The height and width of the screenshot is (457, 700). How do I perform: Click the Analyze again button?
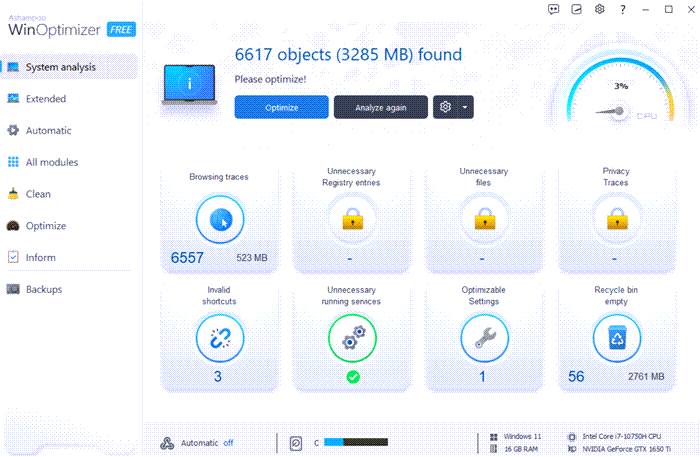[x=381, y=107]
